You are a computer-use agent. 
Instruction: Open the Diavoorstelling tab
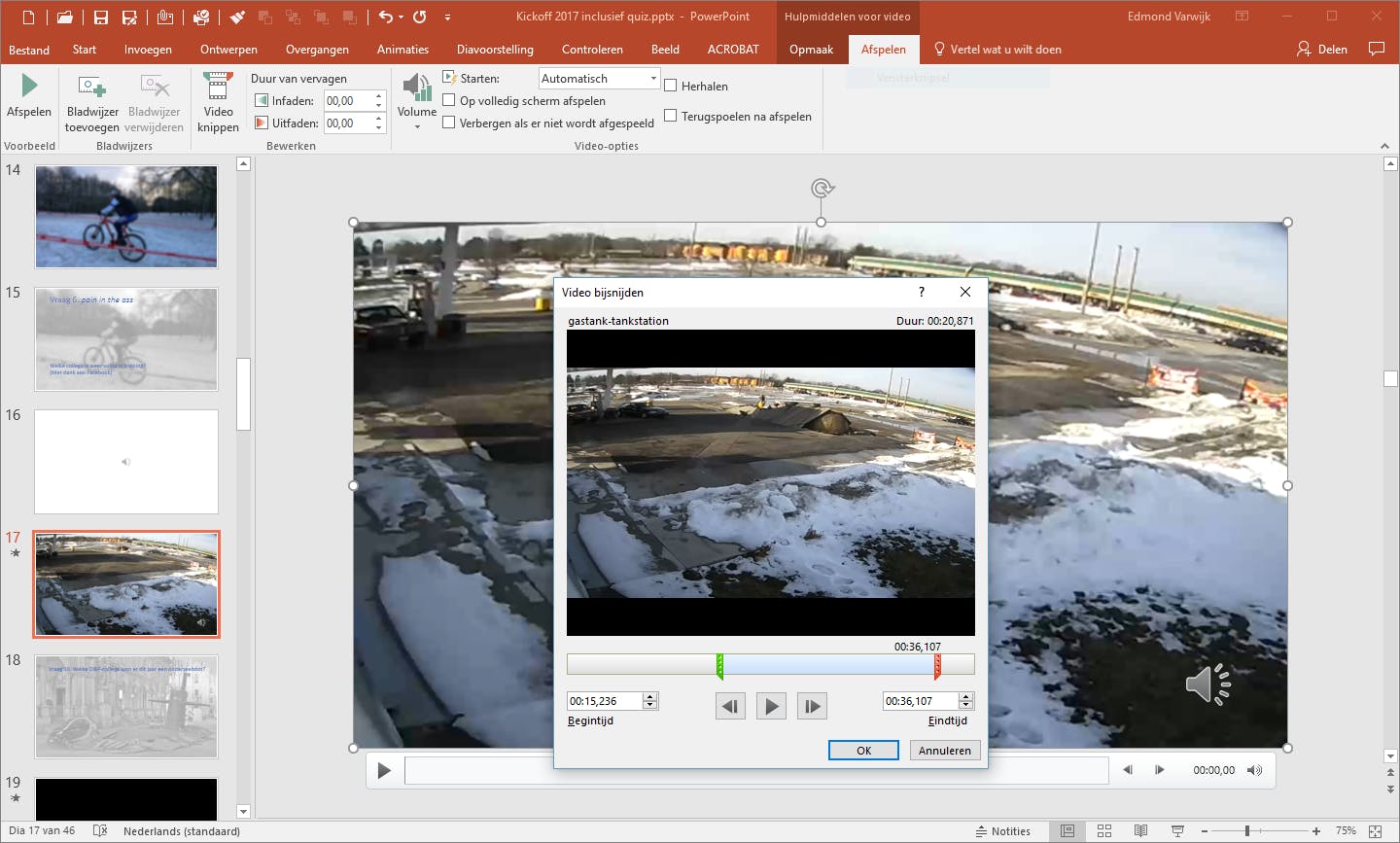[x=495, y=50]
